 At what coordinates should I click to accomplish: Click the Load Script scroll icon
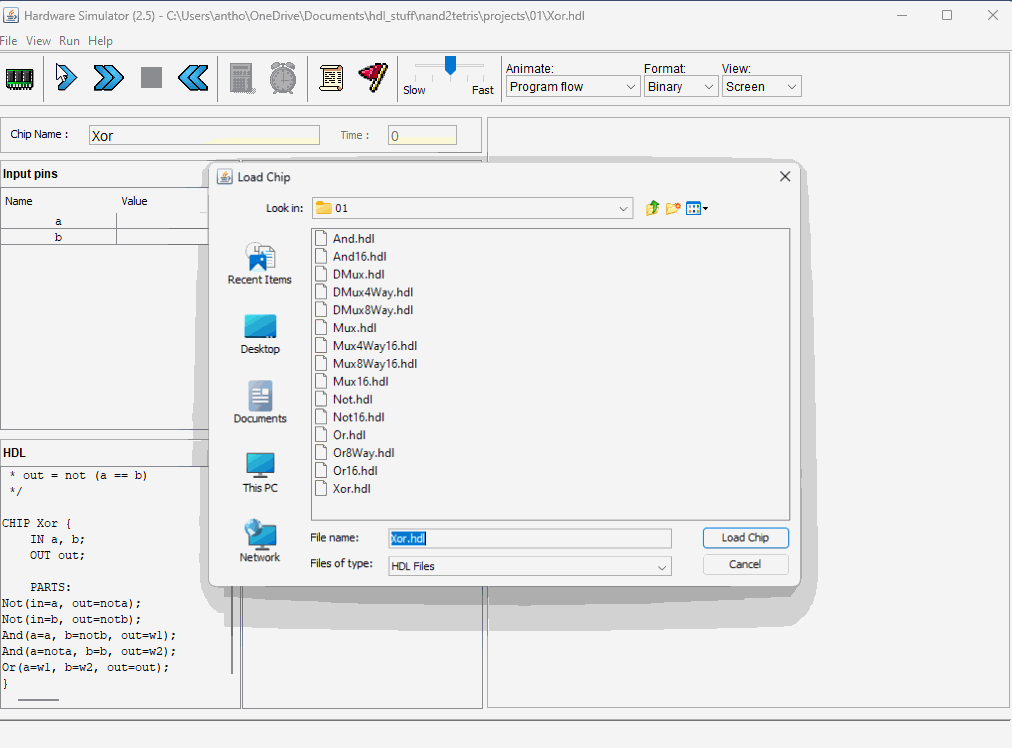point(331,78)
